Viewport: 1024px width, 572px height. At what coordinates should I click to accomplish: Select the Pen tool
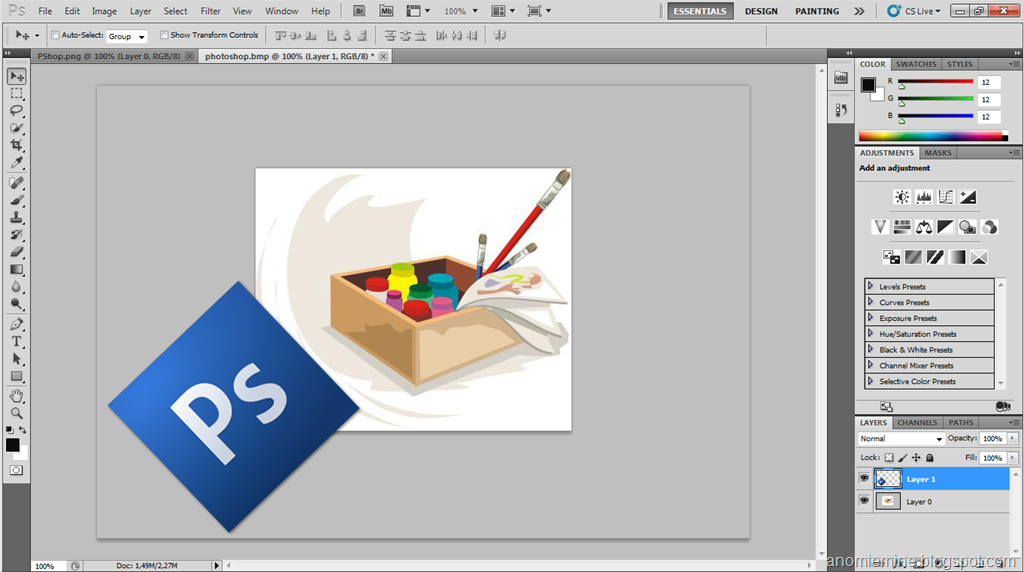coord(16,324)
